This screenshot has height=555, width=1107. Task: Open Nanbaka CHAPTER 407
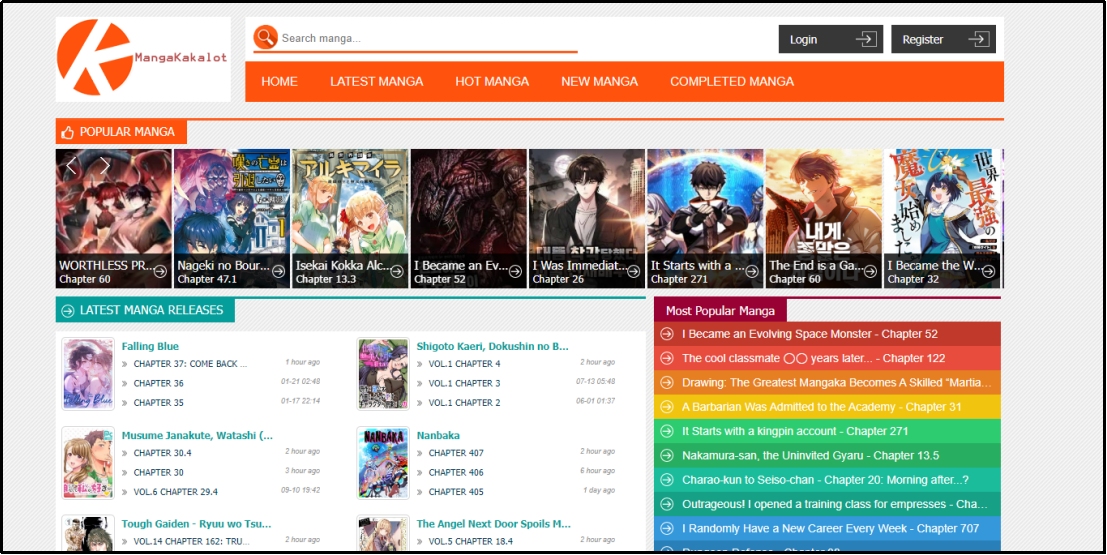tap(456, 453)
